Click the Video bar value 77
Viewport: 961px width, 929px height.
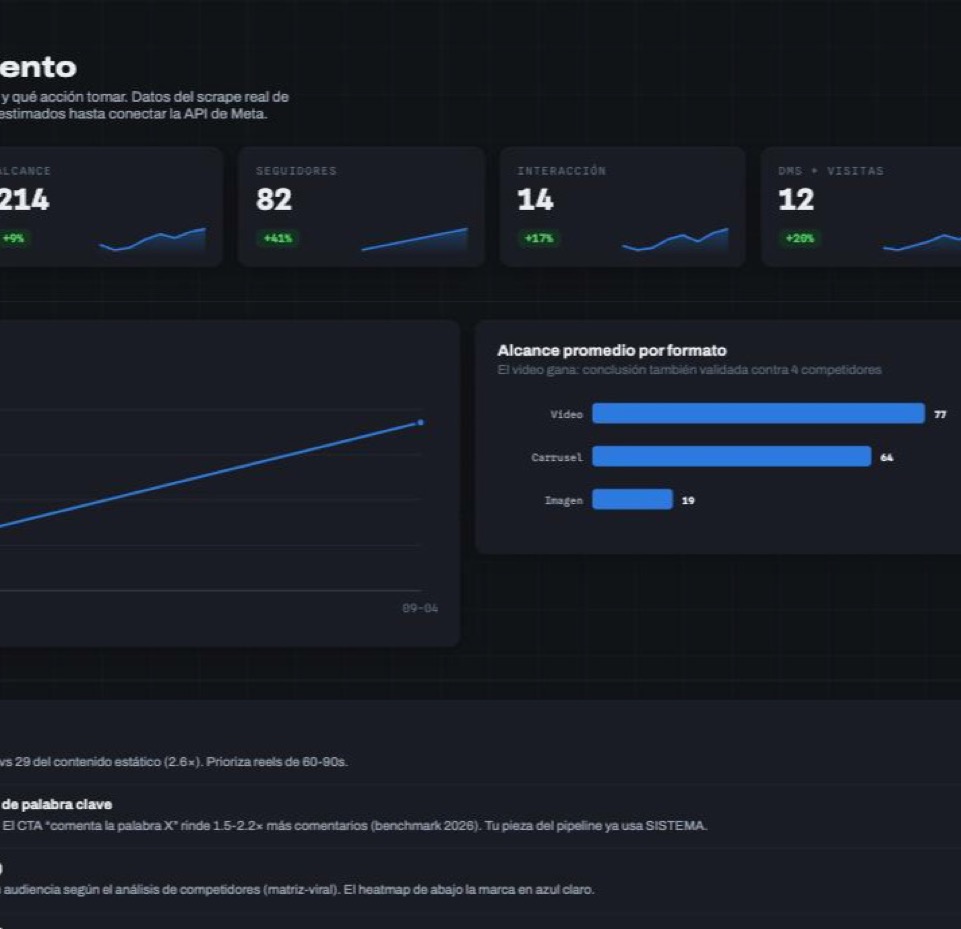point(940,415)
